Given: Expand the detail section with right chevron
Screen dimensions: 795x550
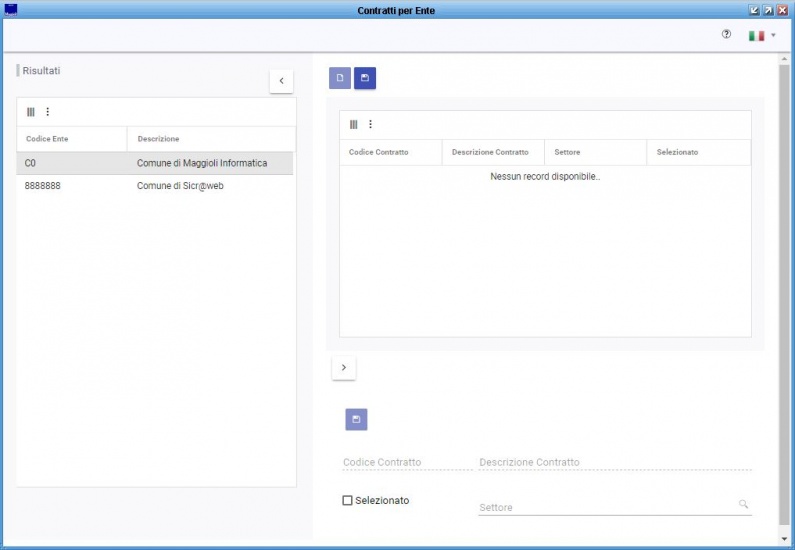Looking at the screenshot, I should click(x=344, y=368).
